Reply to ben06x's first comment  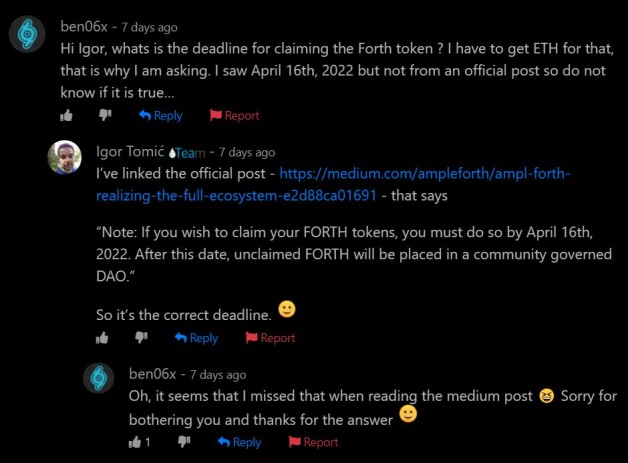(x=160, y=115)
